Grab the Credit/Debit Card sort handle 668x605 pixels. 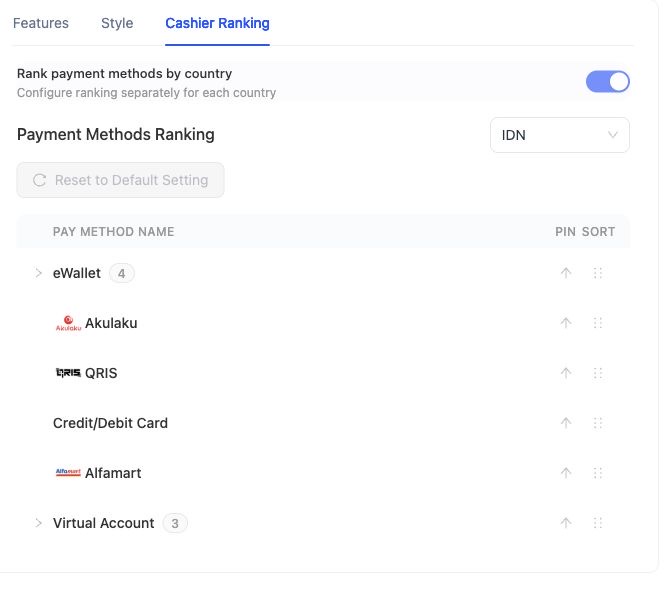pyautogui.click(x=598, y=423)
